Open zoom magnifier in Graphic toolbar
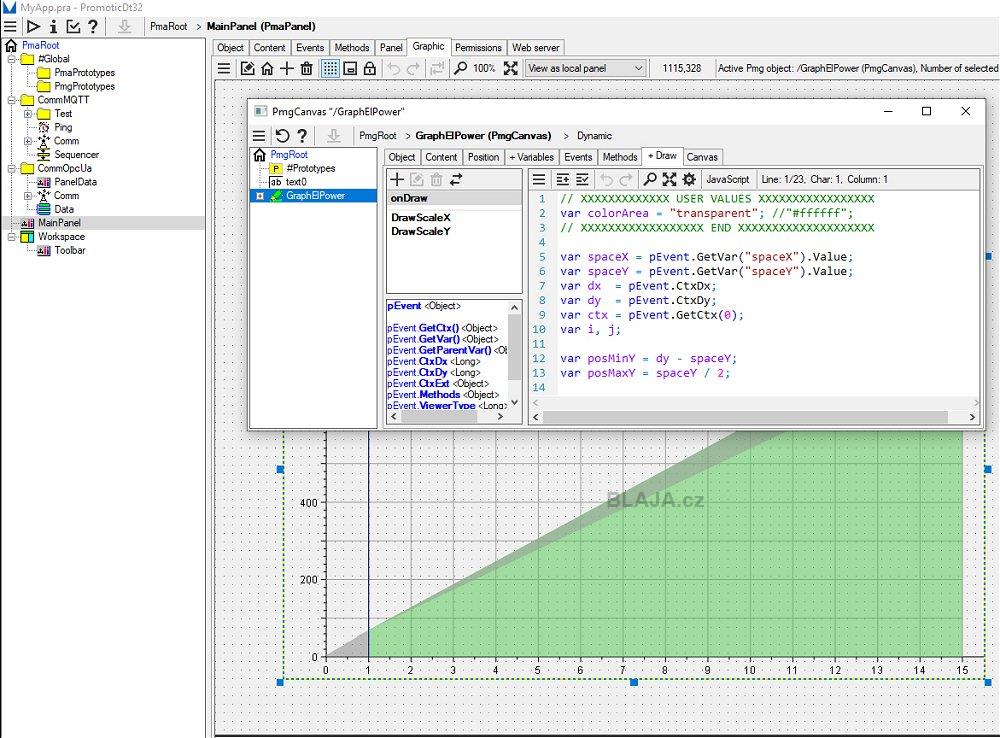The height and width of the screenshot is (738, 1000). pyautogui.click(x=460, y=68)
